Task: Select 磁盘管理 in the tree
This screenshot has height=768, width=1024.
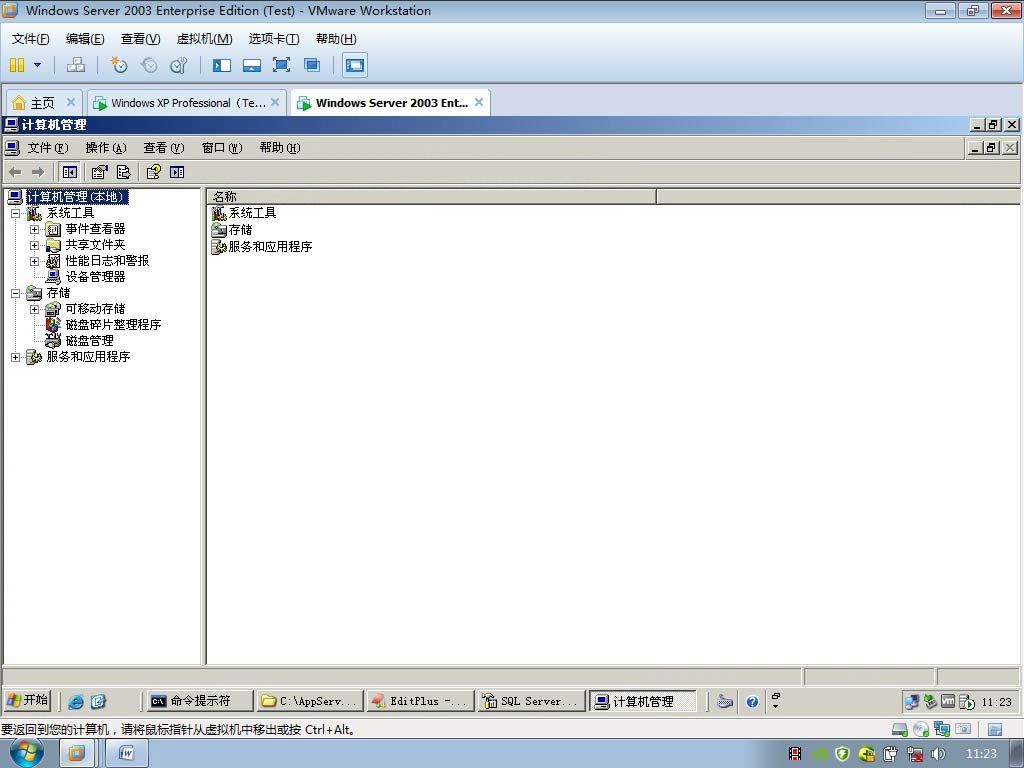Action: click(89, 341)
